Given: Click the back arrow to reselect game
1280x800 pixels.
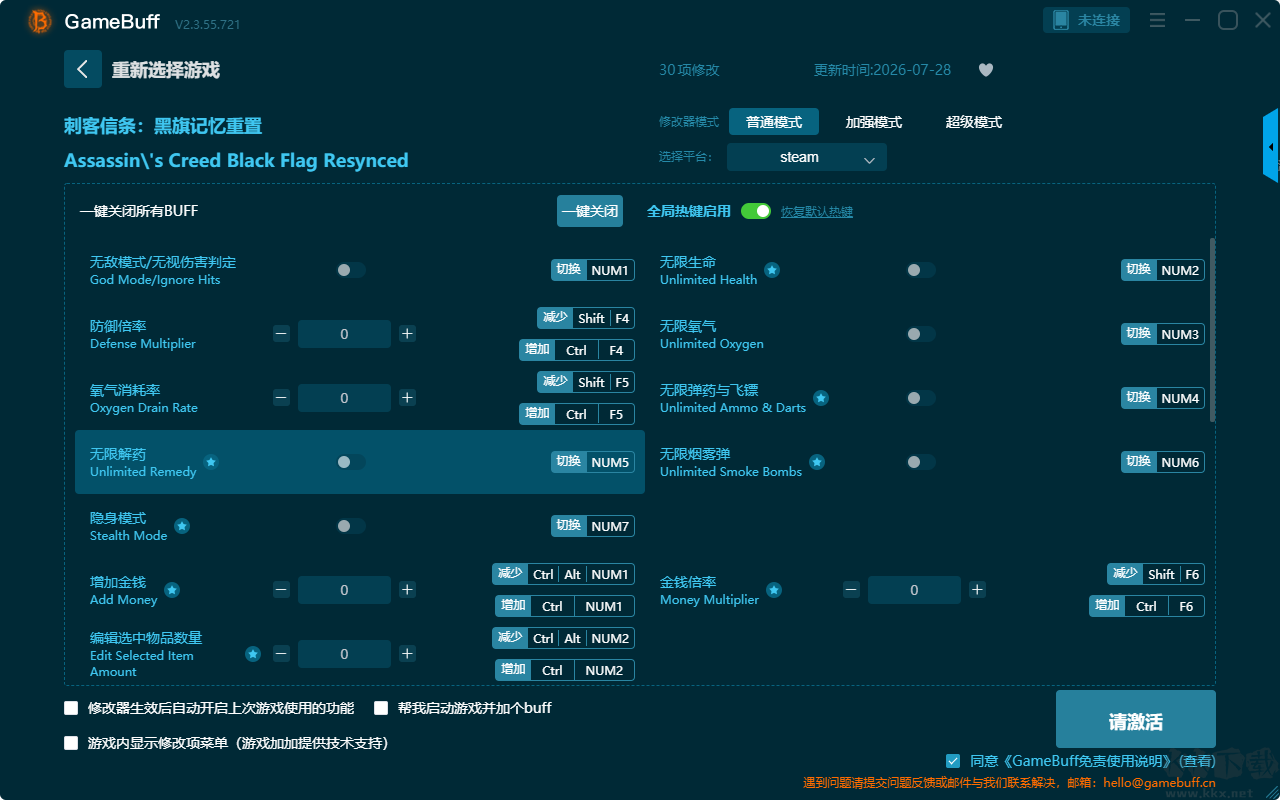Looking at the screenshot, I should [83, 69].
